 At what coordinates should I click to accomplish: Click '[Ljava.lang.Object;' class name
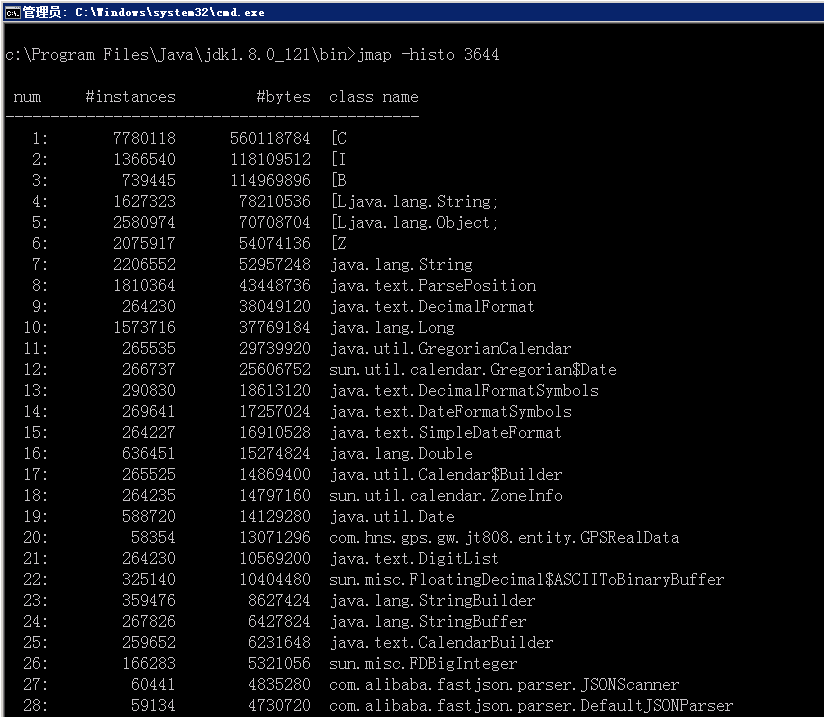tap(414, 222)
